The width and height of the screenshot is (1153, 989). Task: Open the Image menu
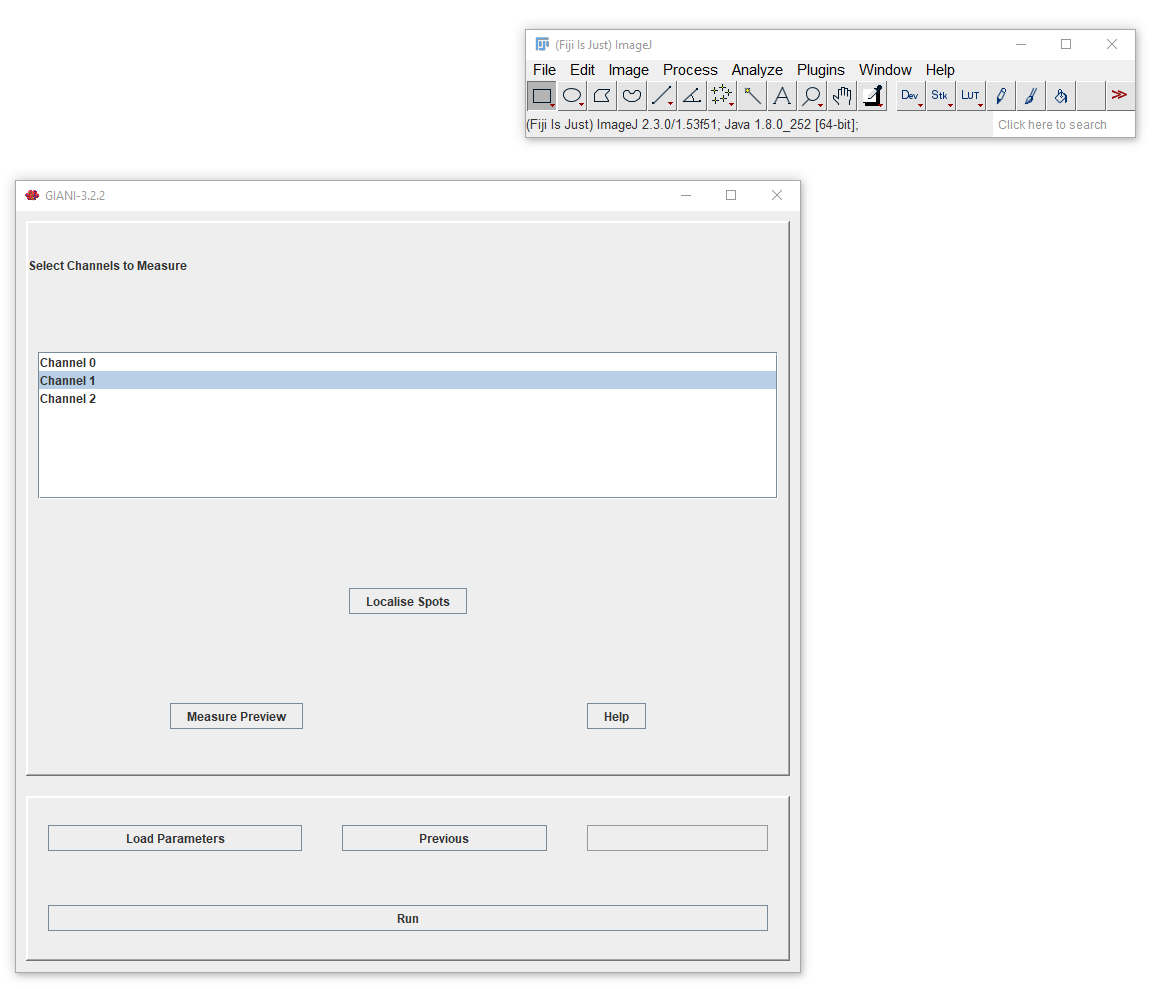tap(629, 70)
